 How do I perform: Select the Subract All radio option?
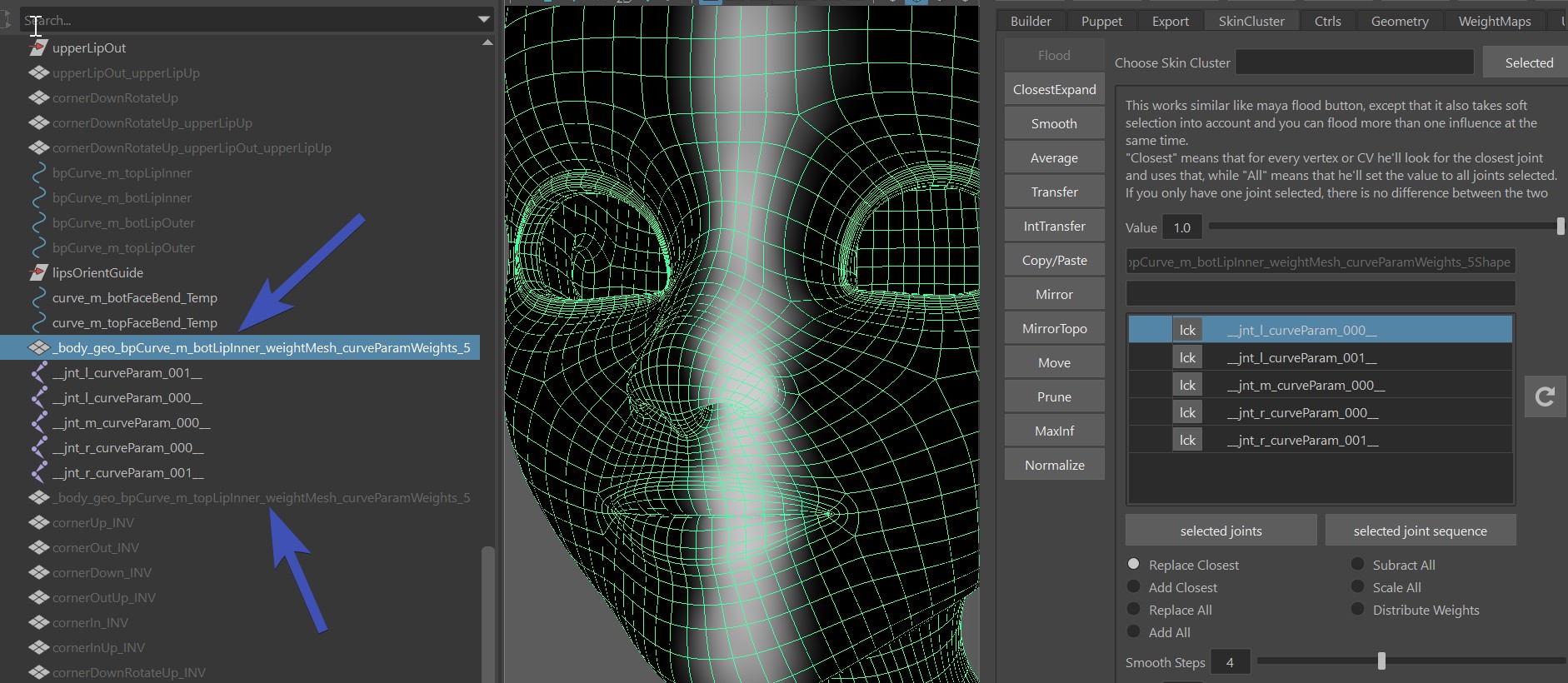coord(1357,564)
